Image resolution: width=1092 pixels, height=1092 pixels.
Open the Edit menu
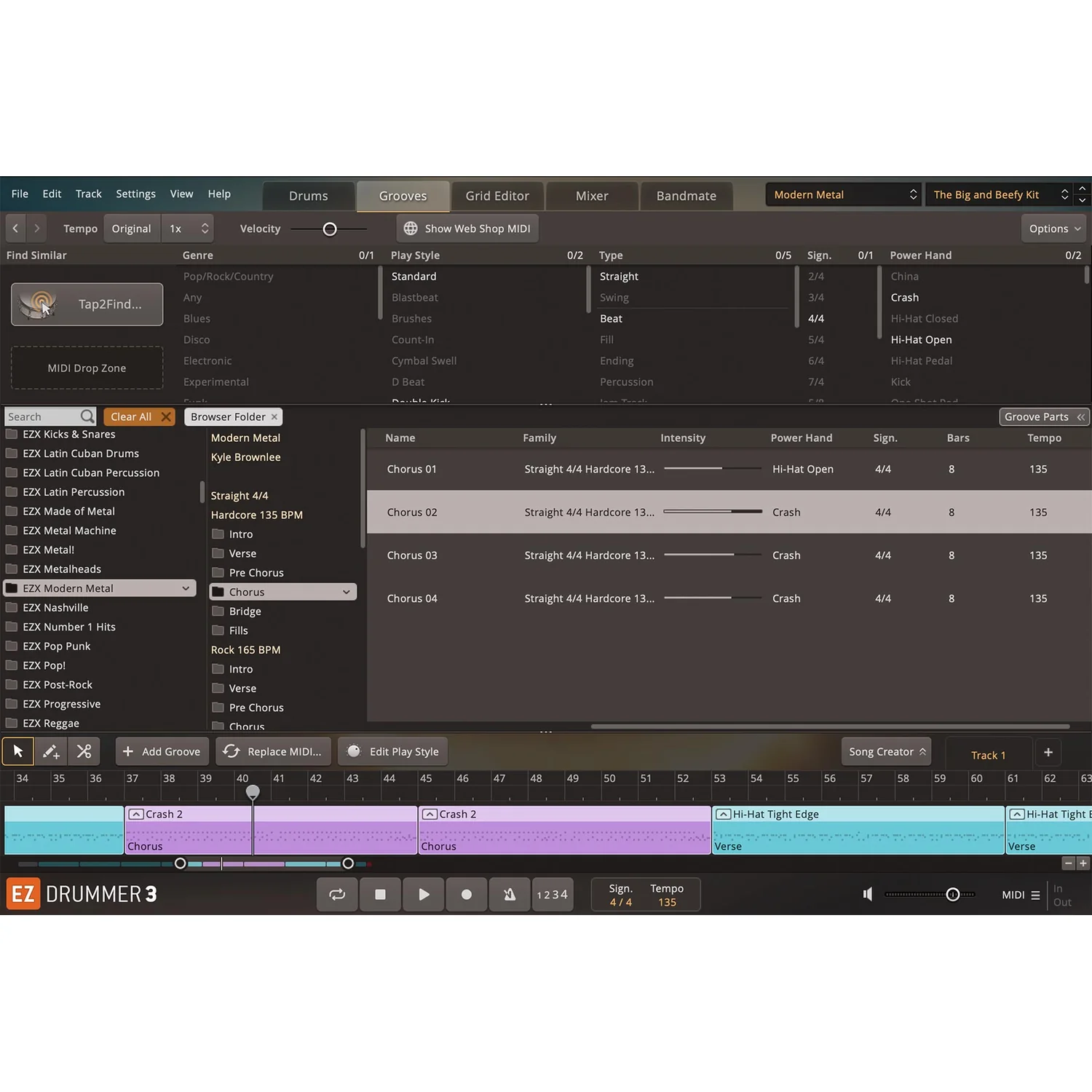(52, 194)
